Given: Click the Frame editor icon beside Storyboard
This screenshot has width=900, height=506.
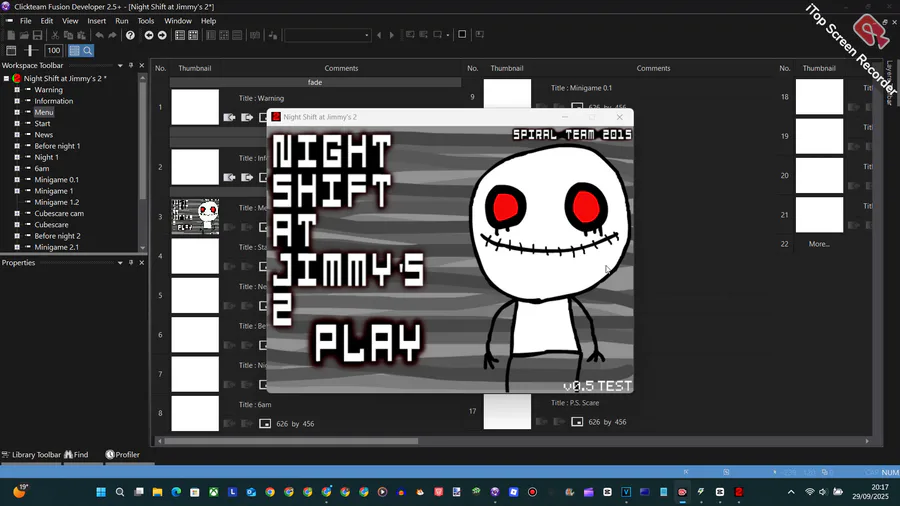Looking at the screenshot, I should point(193,35).
